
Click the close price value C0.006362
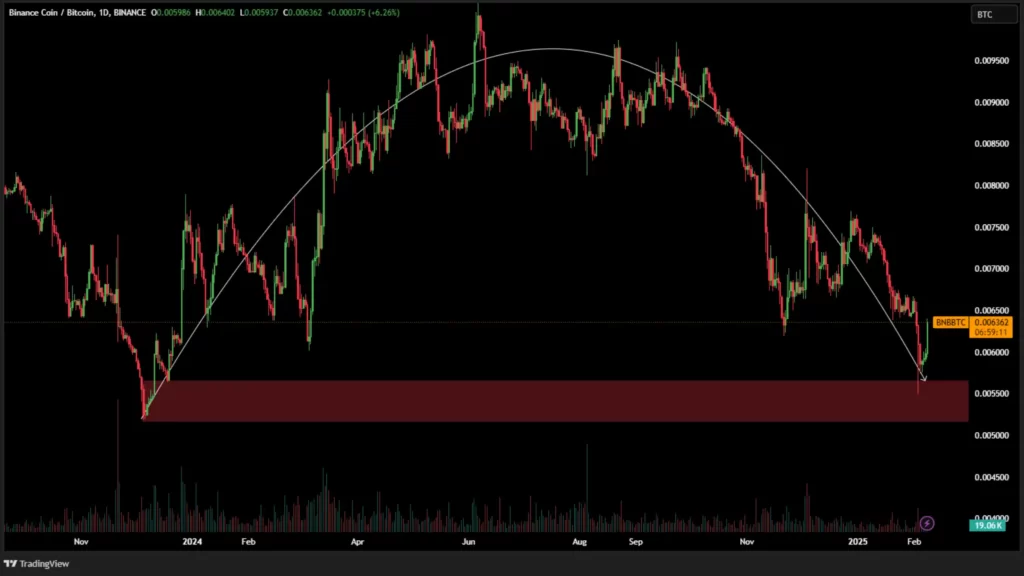(x=302, y=12)
